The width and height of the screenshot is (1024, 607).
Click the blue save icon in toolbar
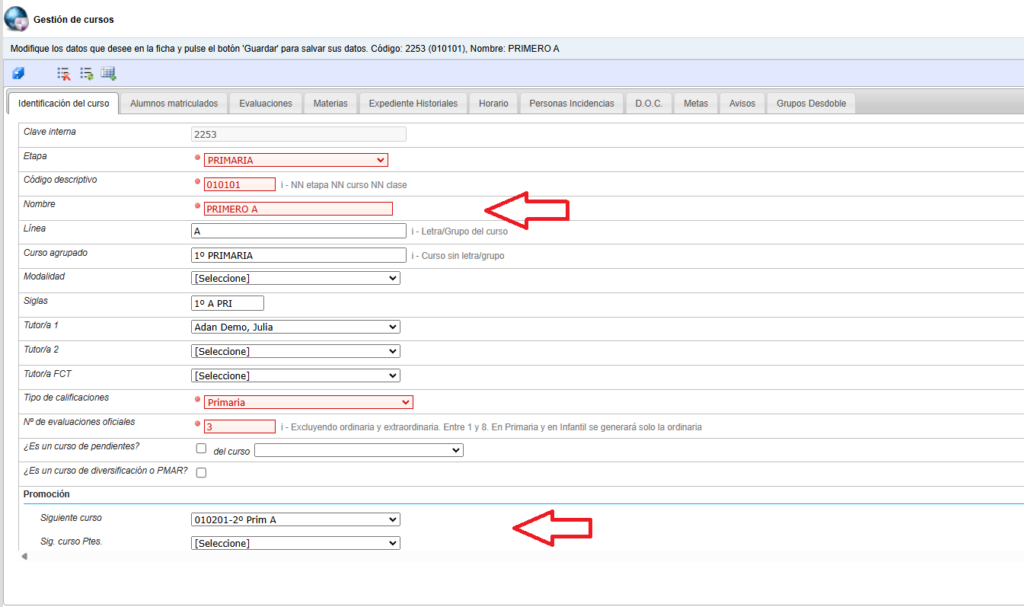point(18,74)
